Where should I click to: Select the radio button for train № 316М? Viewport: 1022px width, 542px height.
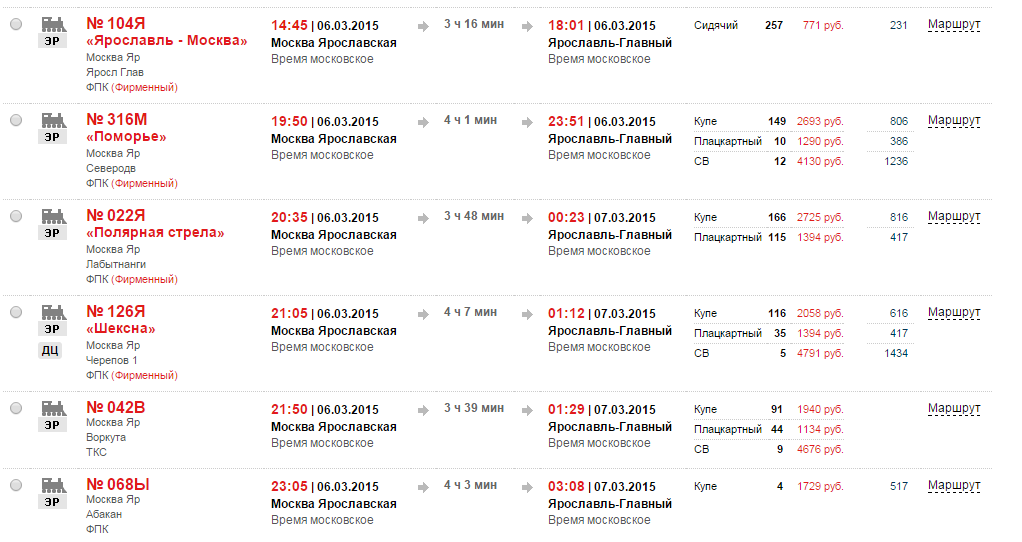[16, 120]
